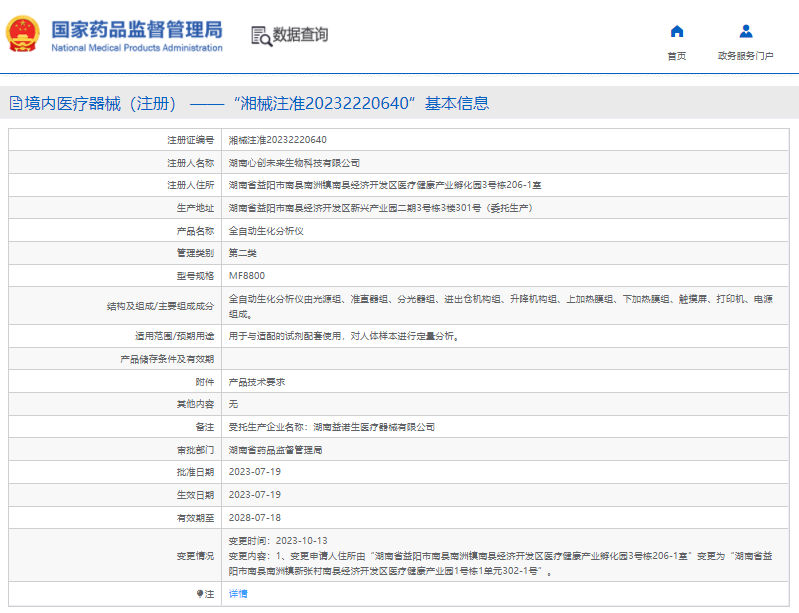Click the 批准日期 value 2023-07-19

(x=255, y=472)
